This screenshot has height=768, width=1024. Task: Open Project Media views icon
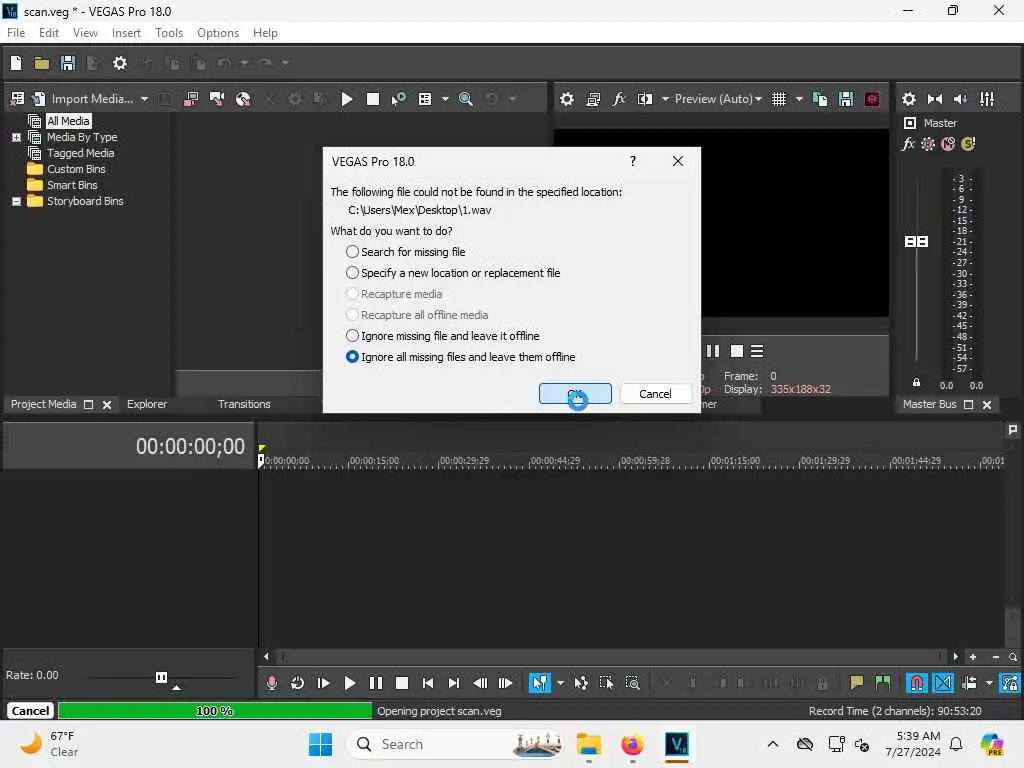(x=425, y=99)
